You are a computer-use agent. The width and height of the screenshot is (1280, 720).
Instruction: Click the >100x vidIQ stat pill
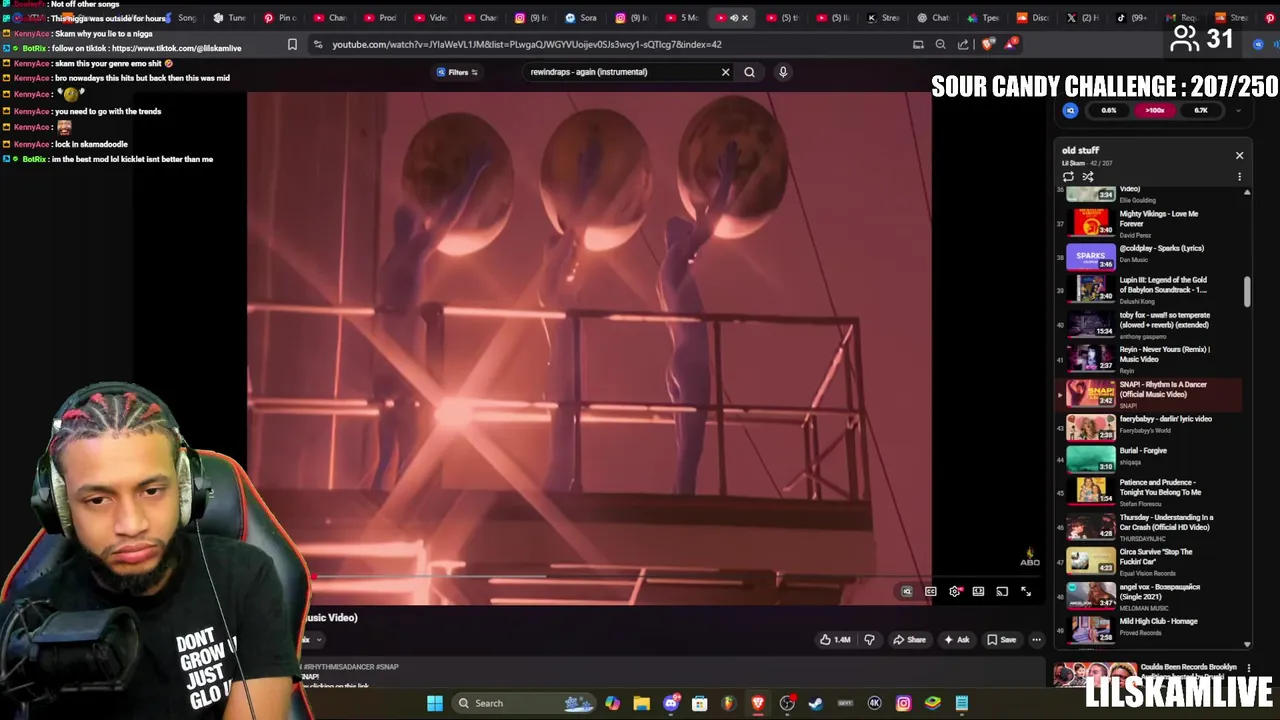coord(1155,111)
